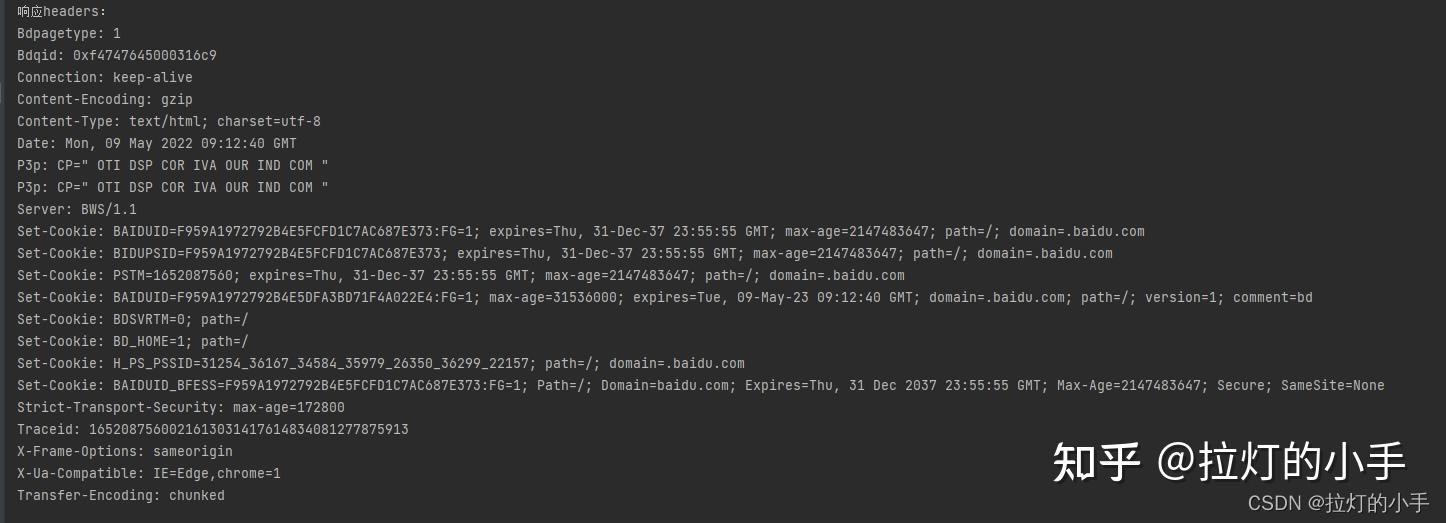Click the Set-Cookie H_PS_PSSID line
This screenshot has height=523, width=1446.
click(x=381, y=364)
